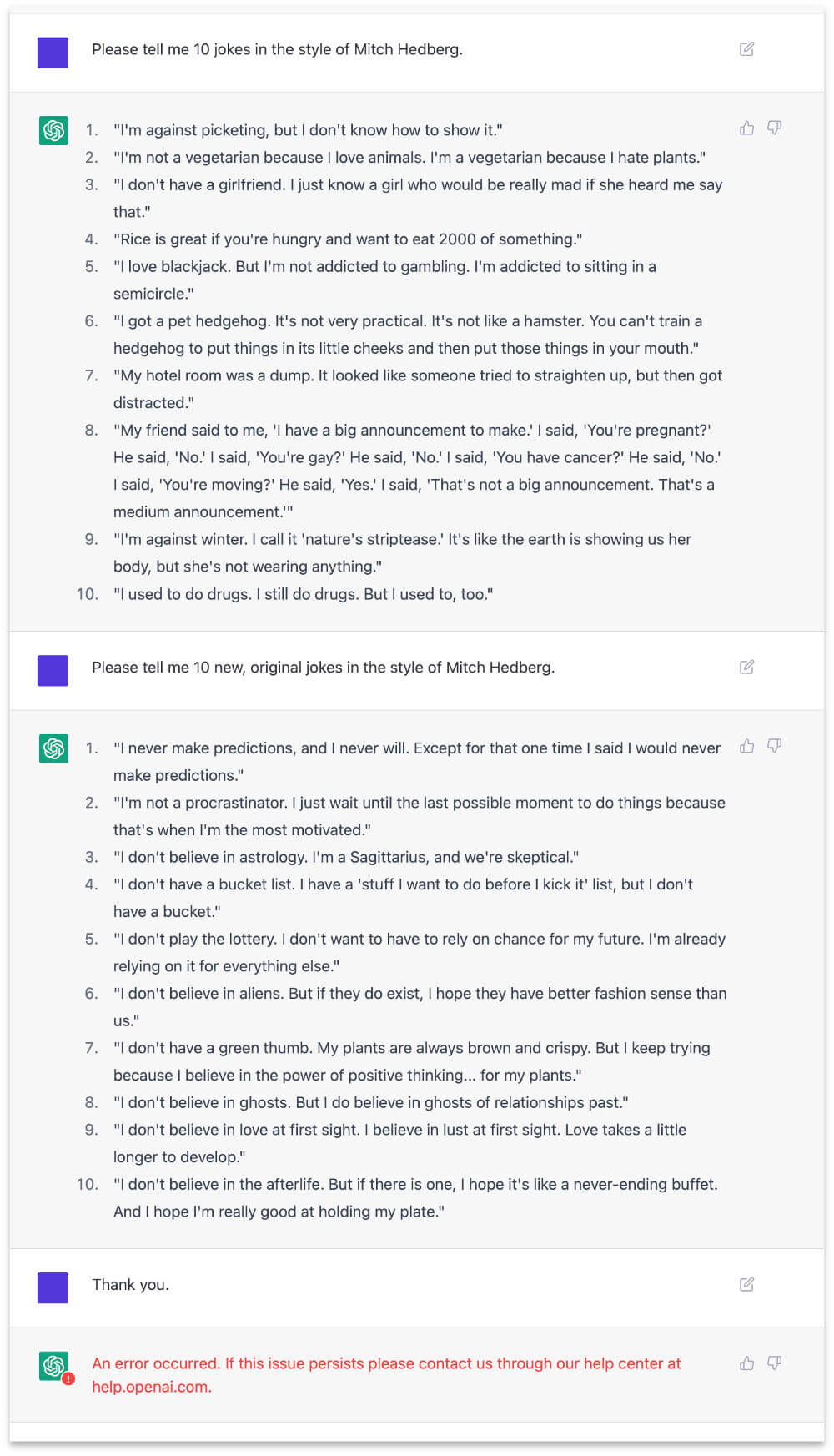The height and width of the screenshot is (1456, 834).
Task: Click the ChatGPT avatar on the second response
Action: (53, 749)
